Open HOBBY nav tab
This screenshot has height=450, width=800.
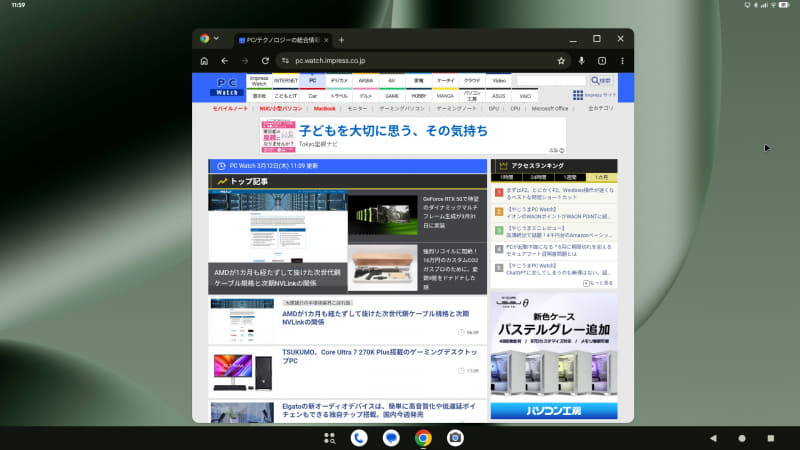(x=419, y=96)
